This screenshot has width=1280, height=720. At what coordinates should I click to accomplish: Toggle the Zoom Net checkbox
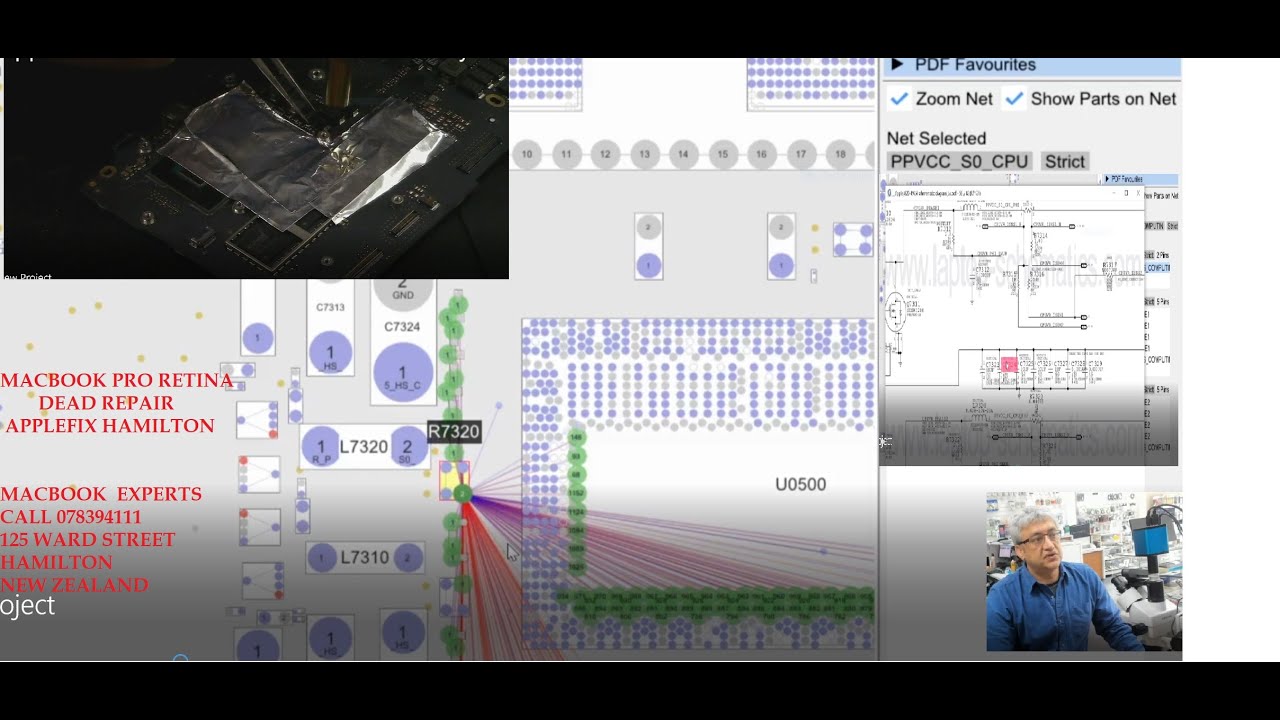point(899,98)
